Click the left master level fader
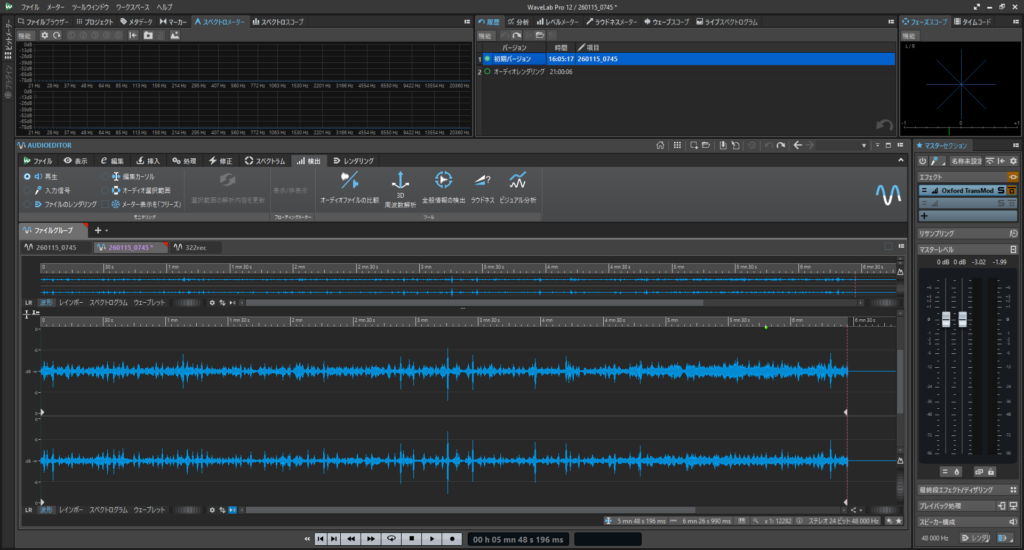 pos(946,318)
